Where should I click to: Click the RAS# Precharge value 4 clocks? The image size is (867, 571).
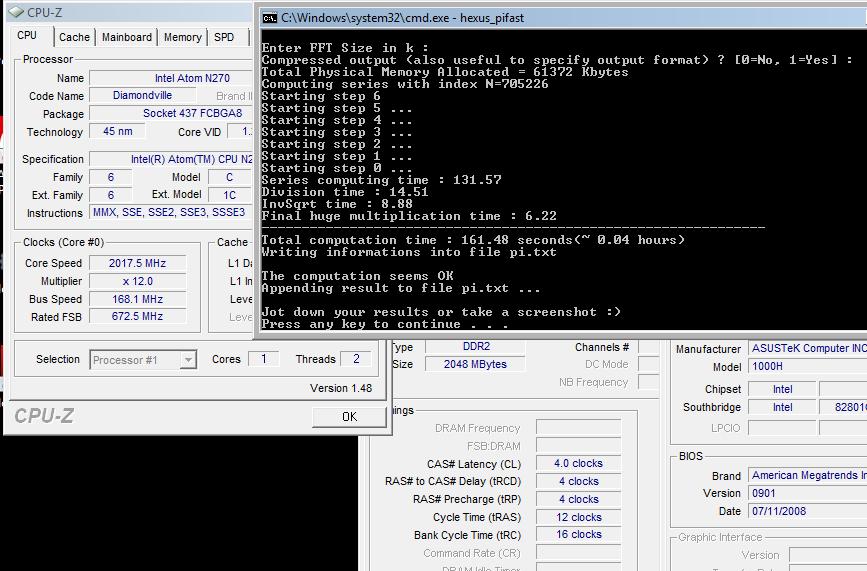[x=578, y=499]
